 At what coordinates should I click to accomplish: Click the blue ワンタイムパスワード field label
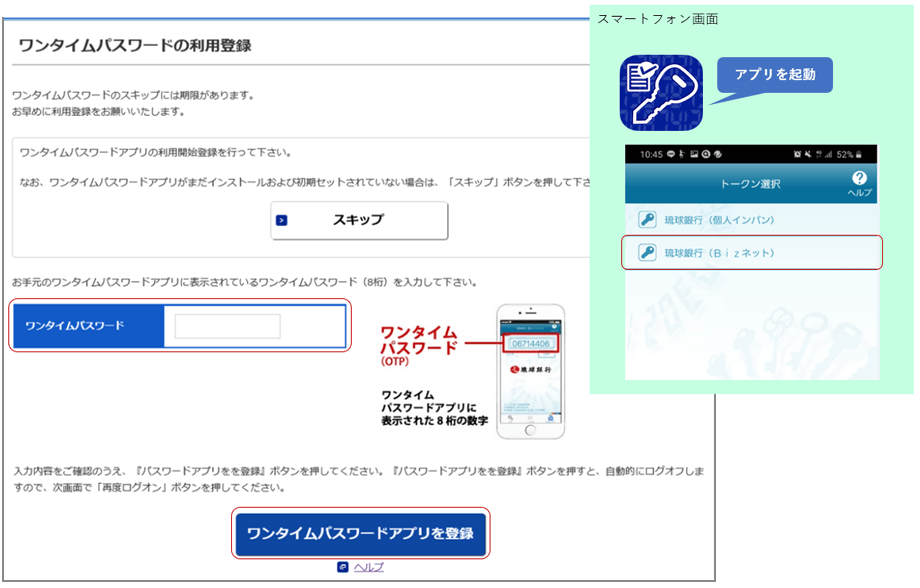[89, 326]
